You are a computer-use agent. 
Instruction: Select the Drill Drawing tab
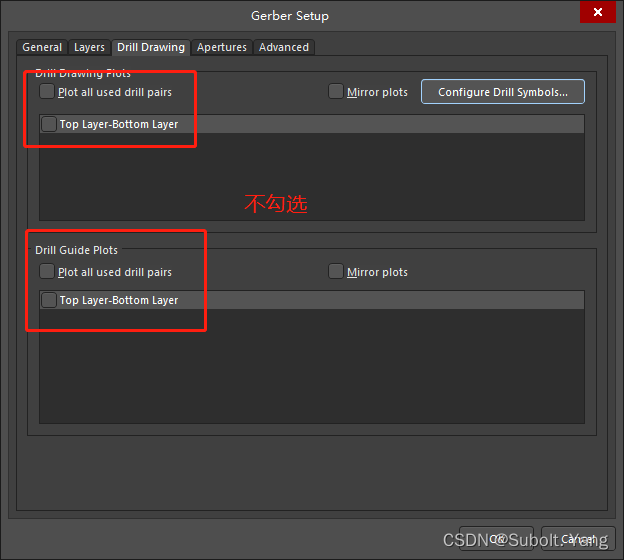point(150,47)
